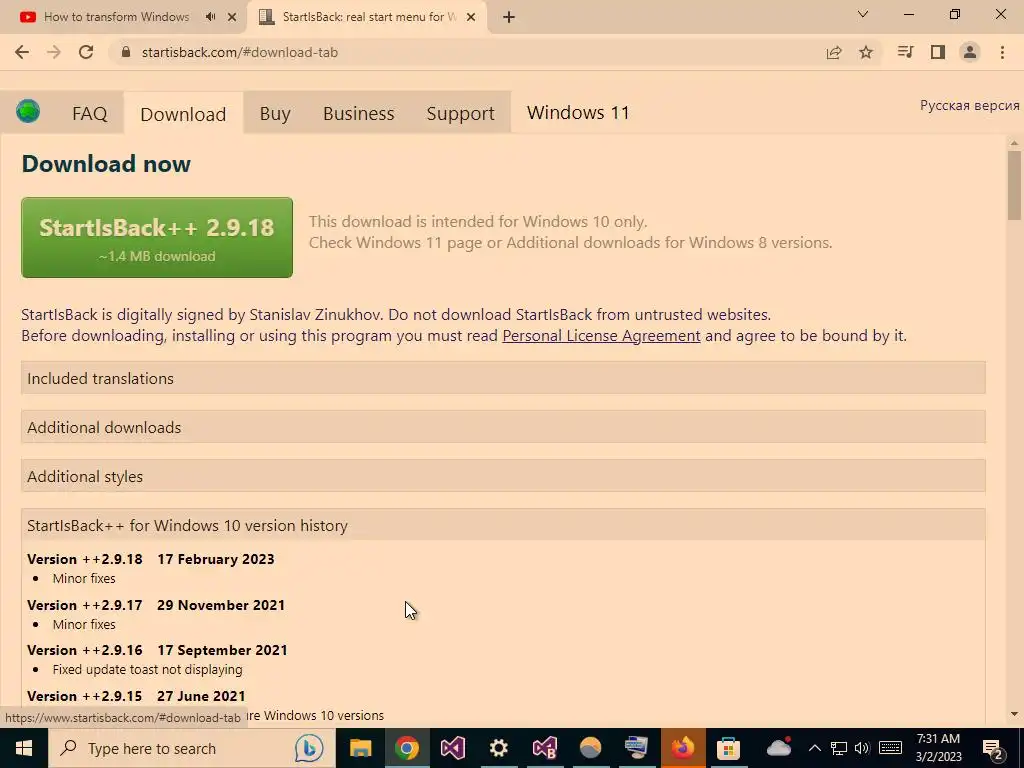Open Visual Studio Blend from the taskbar
The height and width of the screenshot is (768, 1024).
tap(544, 748)
